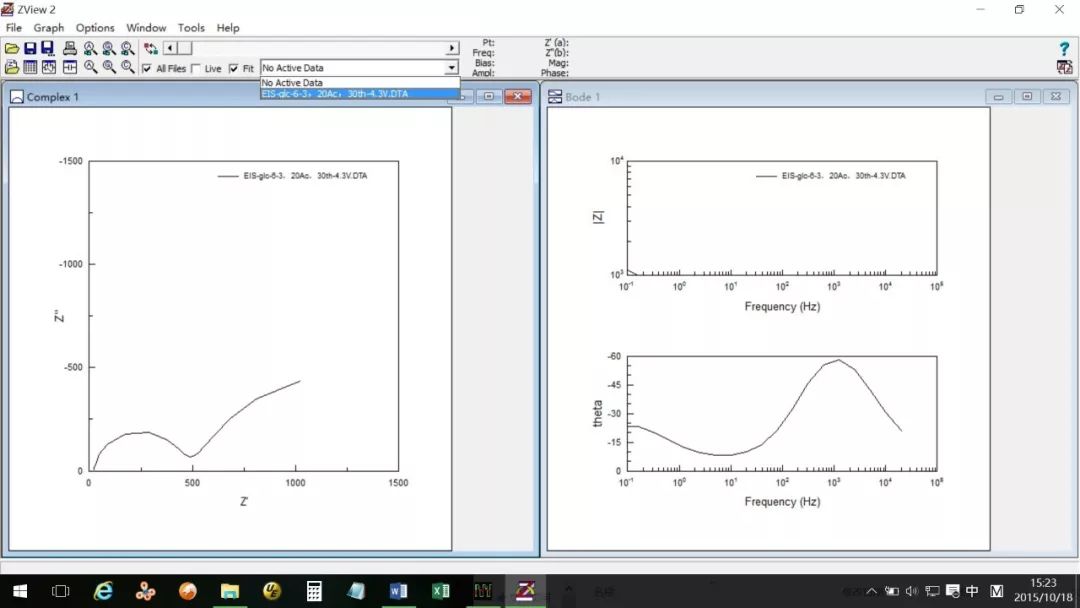Viewport: 1080px width, 608px height.
Task: Open the data table grid icon
Action: 30,67
